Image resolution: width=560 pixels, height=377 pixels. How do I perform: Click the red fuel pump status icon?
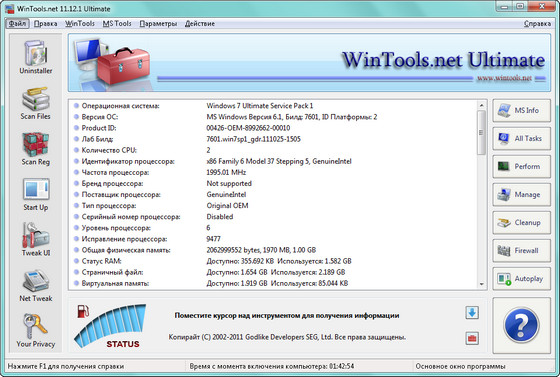(83, 311)
